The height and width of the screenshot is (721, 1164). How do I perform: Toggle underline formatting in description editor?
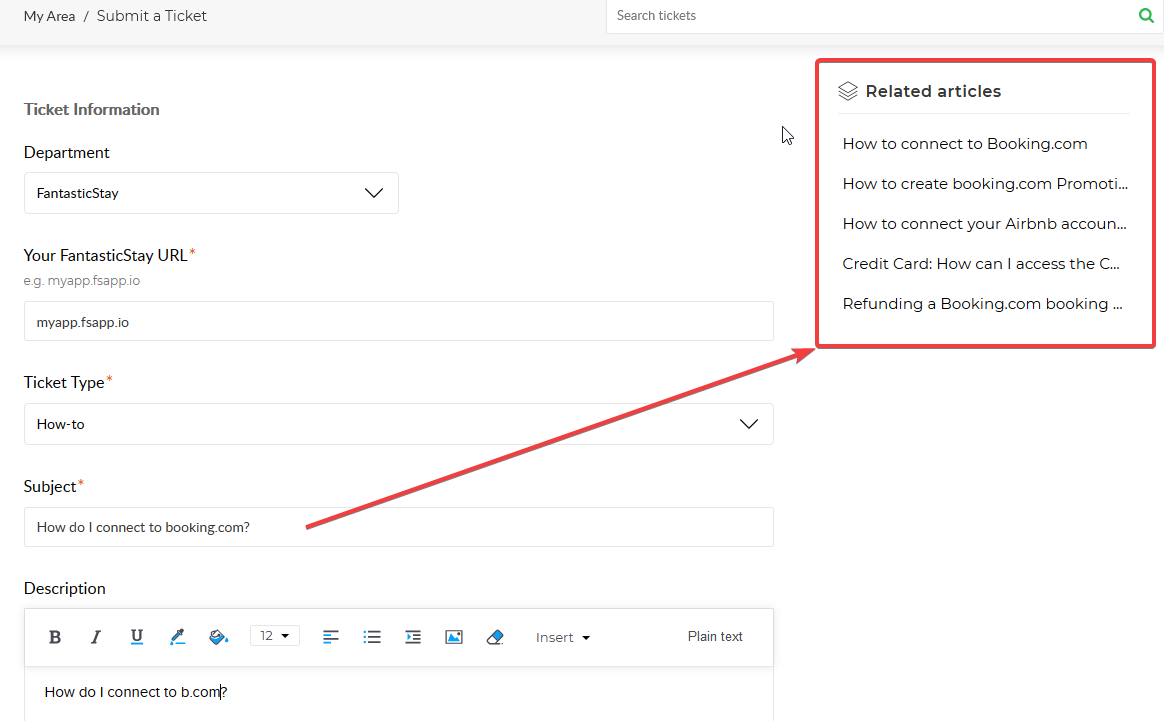[x=137, y=637]
